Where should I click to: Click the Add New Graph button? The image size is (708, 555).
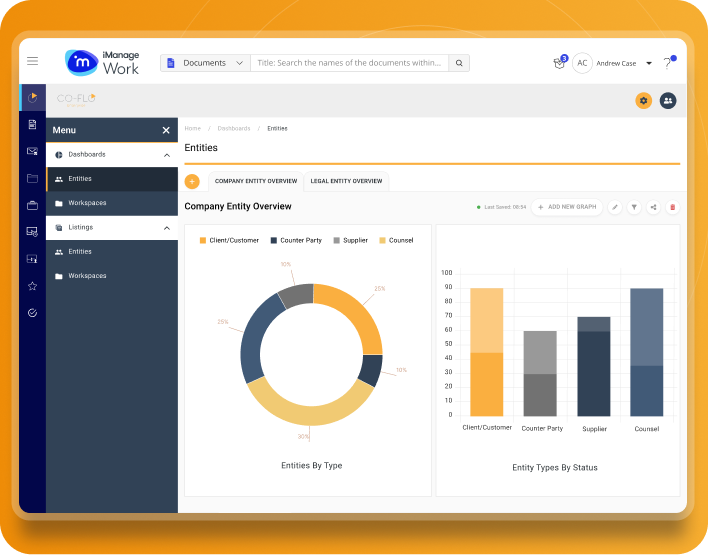coord(566,207)
